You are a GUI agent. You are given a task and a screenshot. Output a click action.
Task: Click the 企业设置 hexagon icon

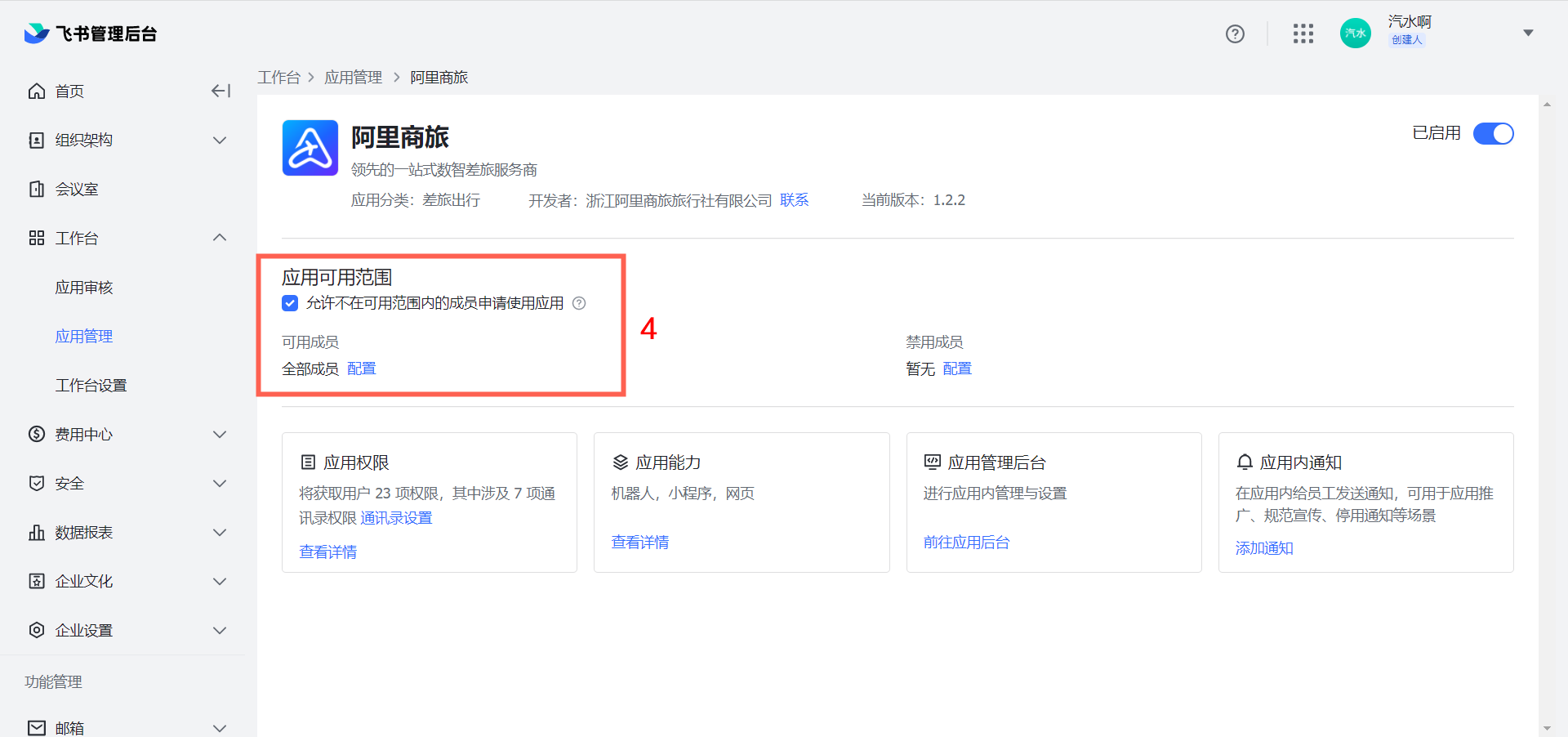point(37,630)
